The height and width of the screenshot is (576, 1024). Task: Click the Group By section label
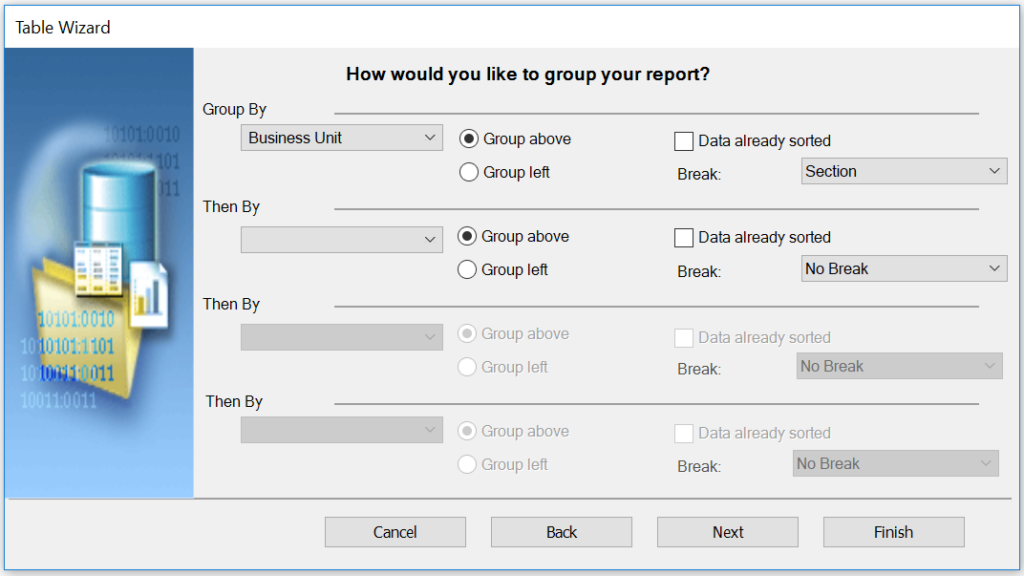(234, 110)
